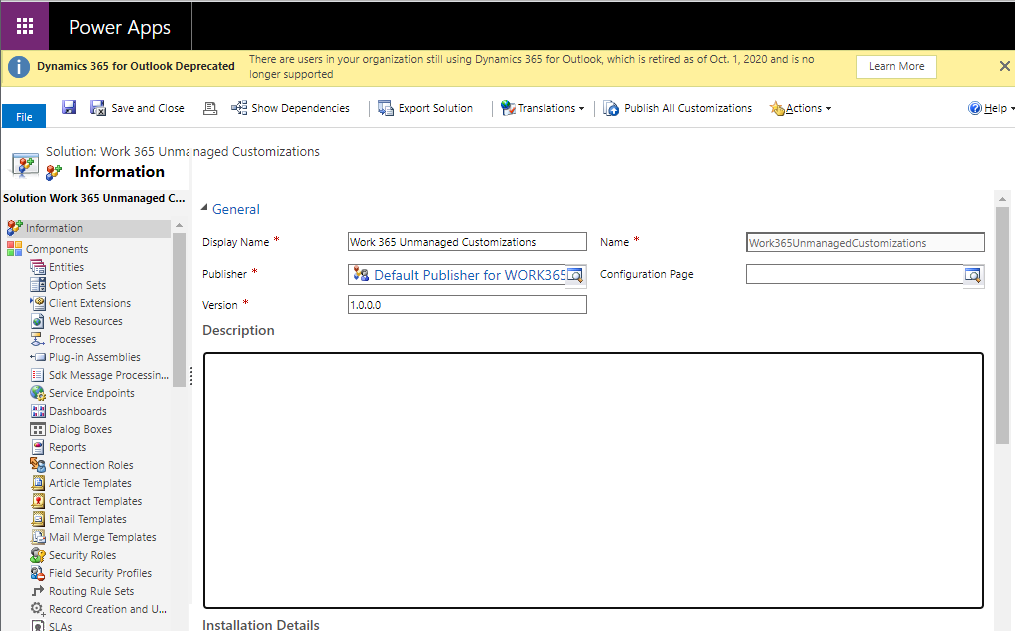Click the Processes icon
The image size is (1015, 631).
pos(38,339)
